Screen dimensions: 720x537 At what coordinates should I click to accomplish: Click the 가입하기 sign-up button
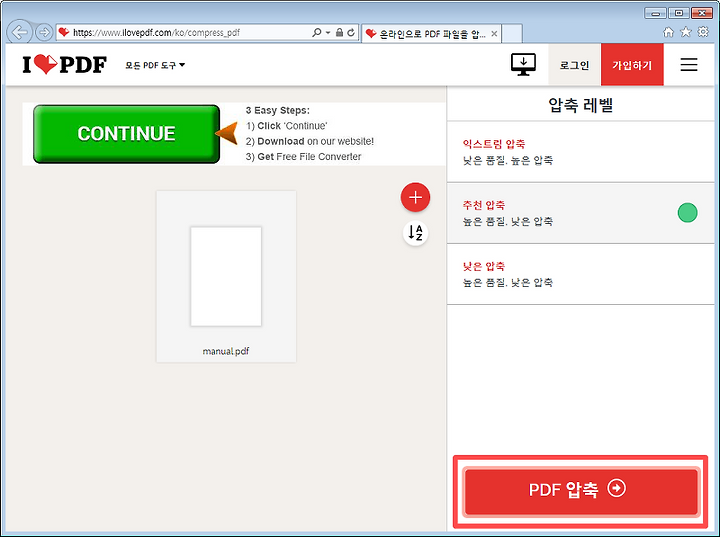[632, 65]
